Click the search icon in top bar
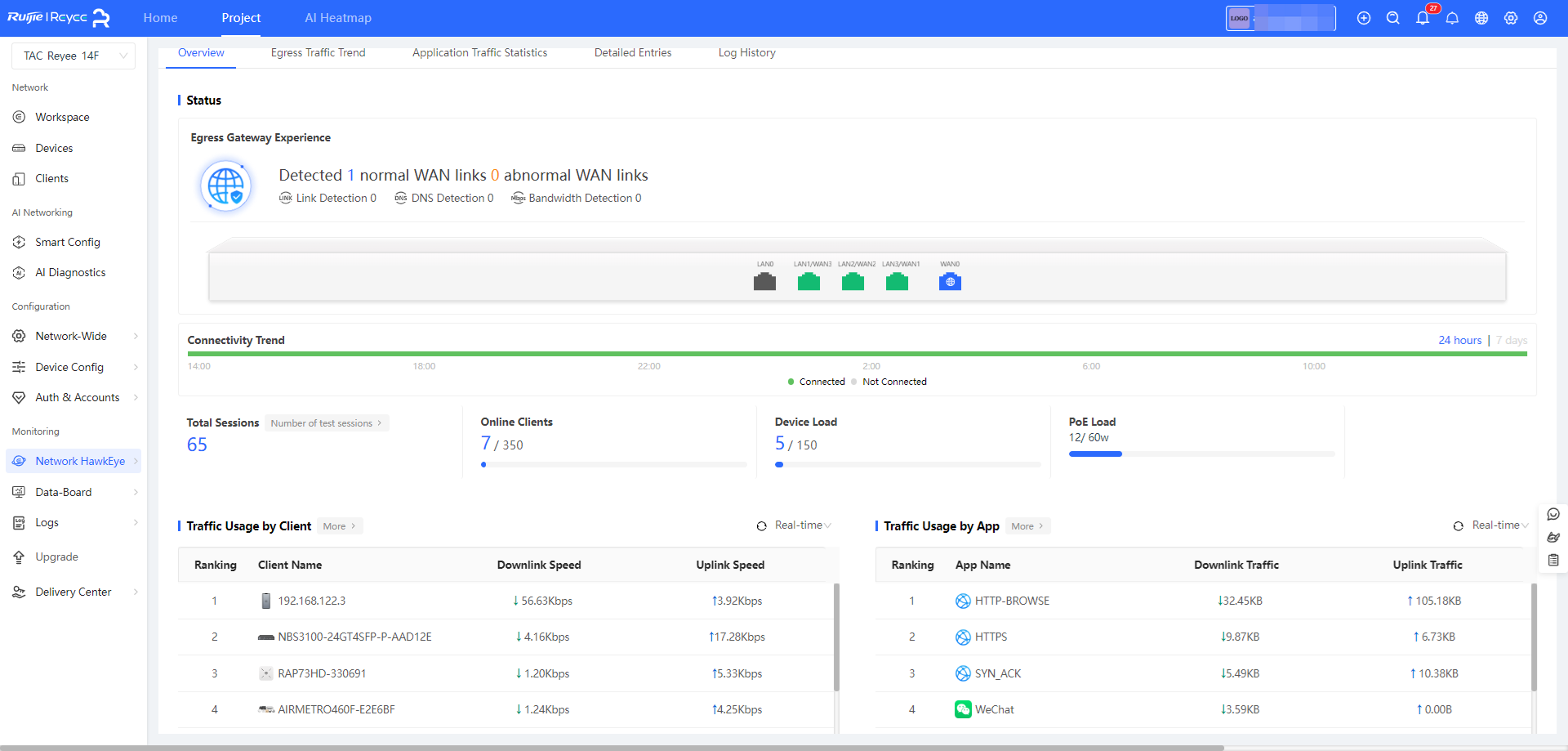 [x=1393, y=18]
